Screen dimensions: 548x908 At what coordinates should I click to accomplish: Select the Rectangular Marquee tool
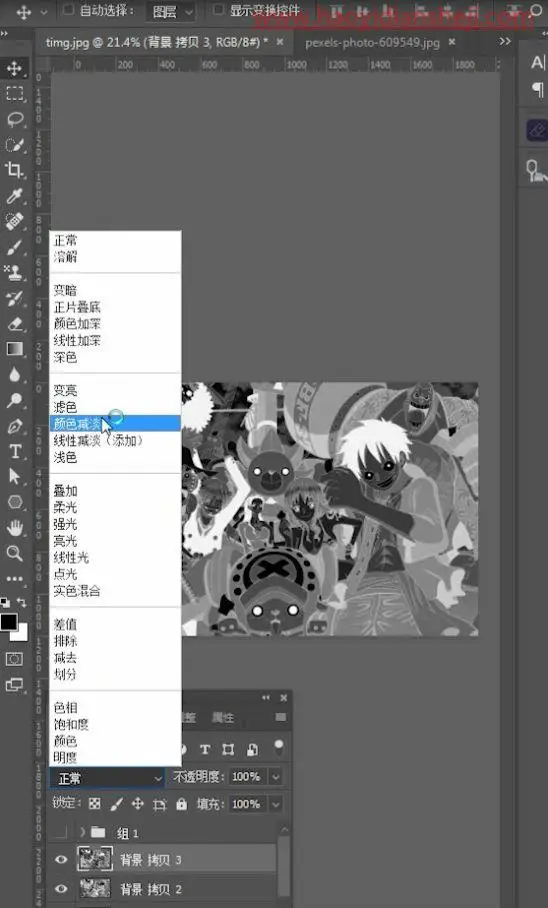(14, 94)
